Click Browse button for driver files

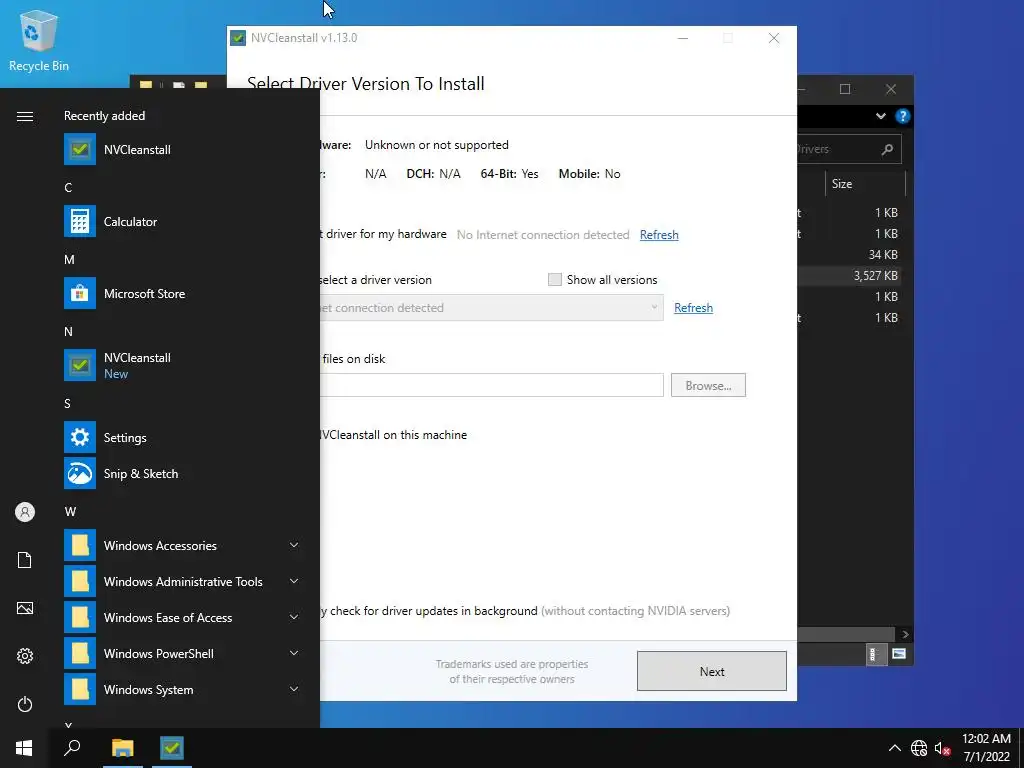click(x=708, y=385)
